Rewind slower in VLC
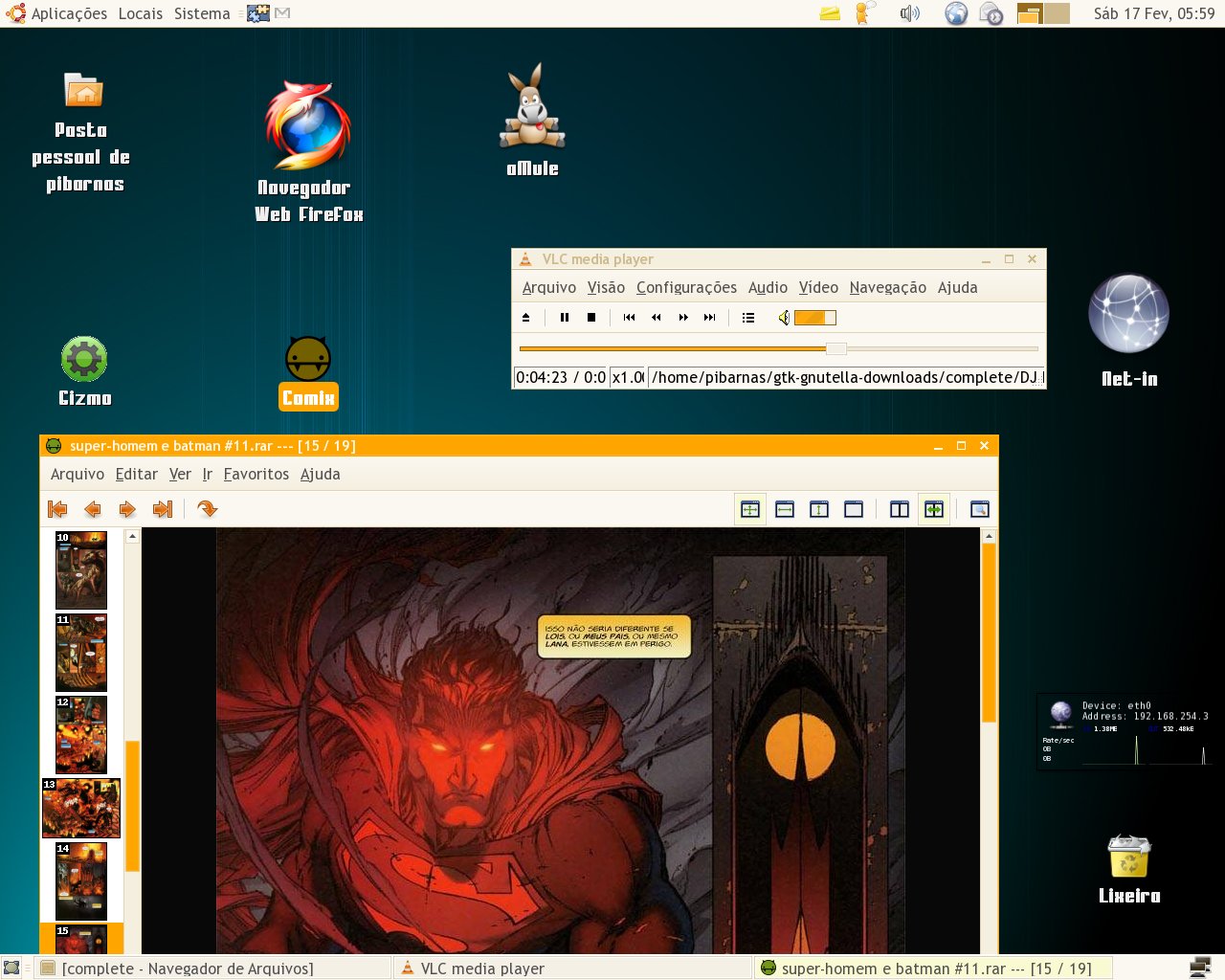This screenshot has width=1225, height=980. 656,318
